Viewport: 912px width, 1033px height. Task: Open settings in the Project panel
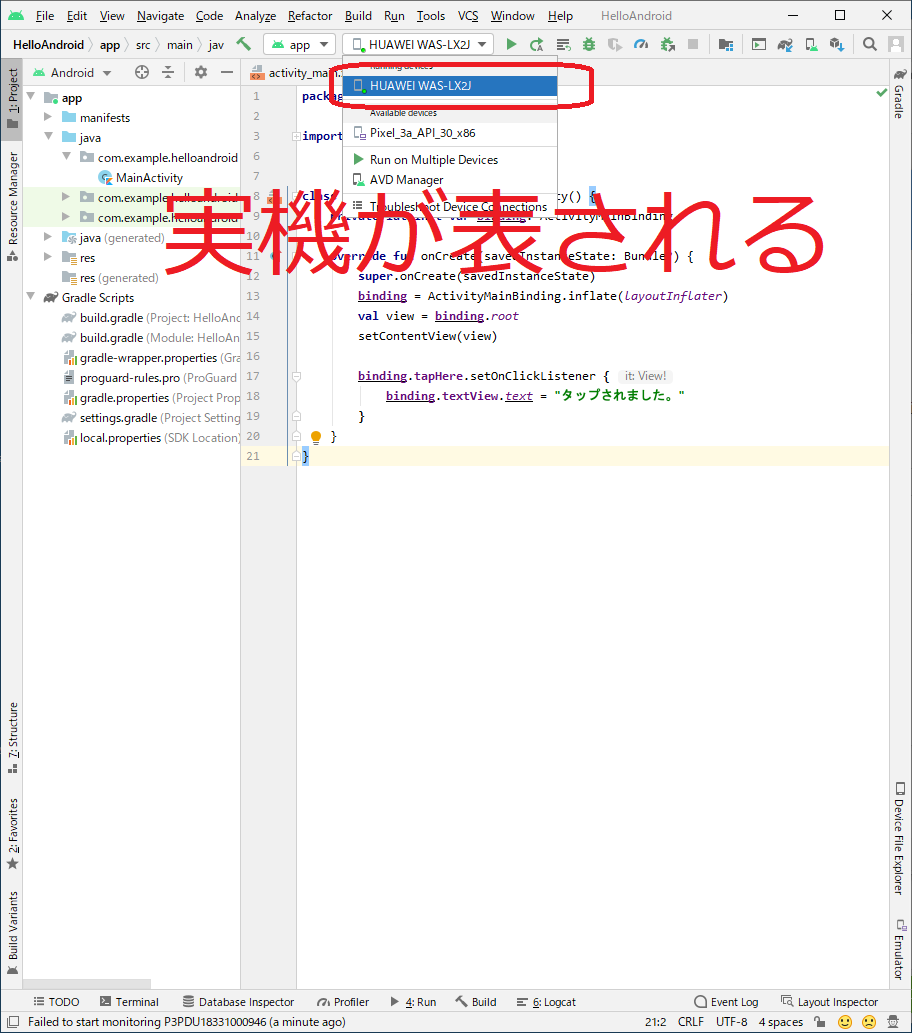(200, 71)
